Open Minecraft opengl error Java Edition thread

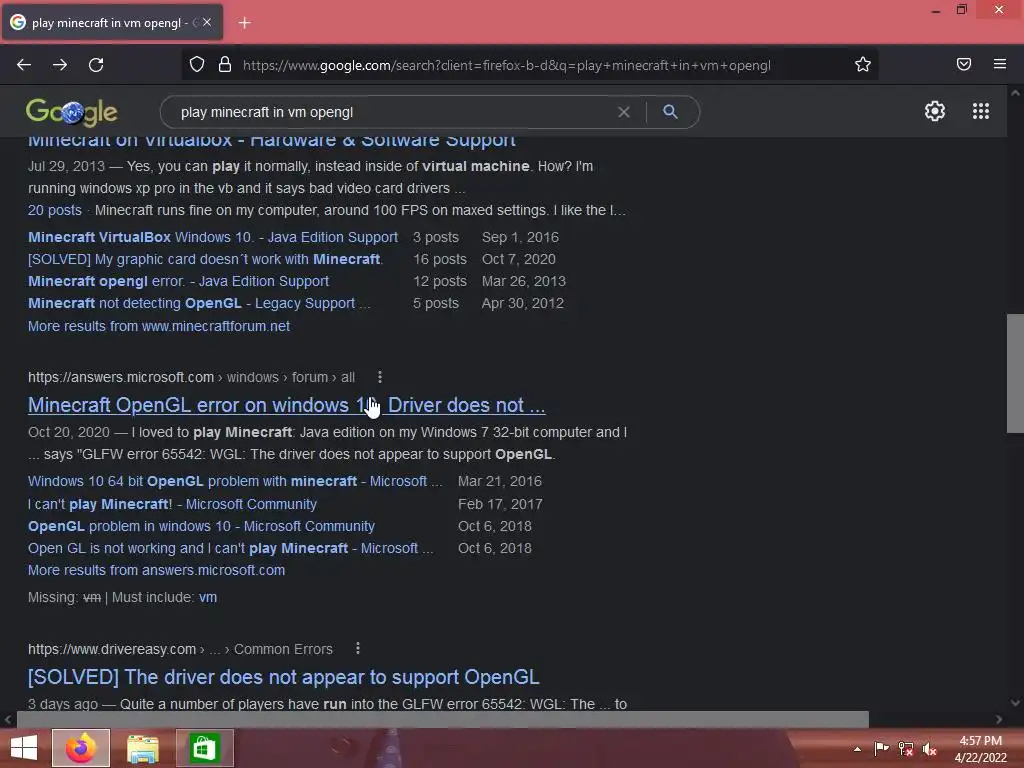pos(178,281)
